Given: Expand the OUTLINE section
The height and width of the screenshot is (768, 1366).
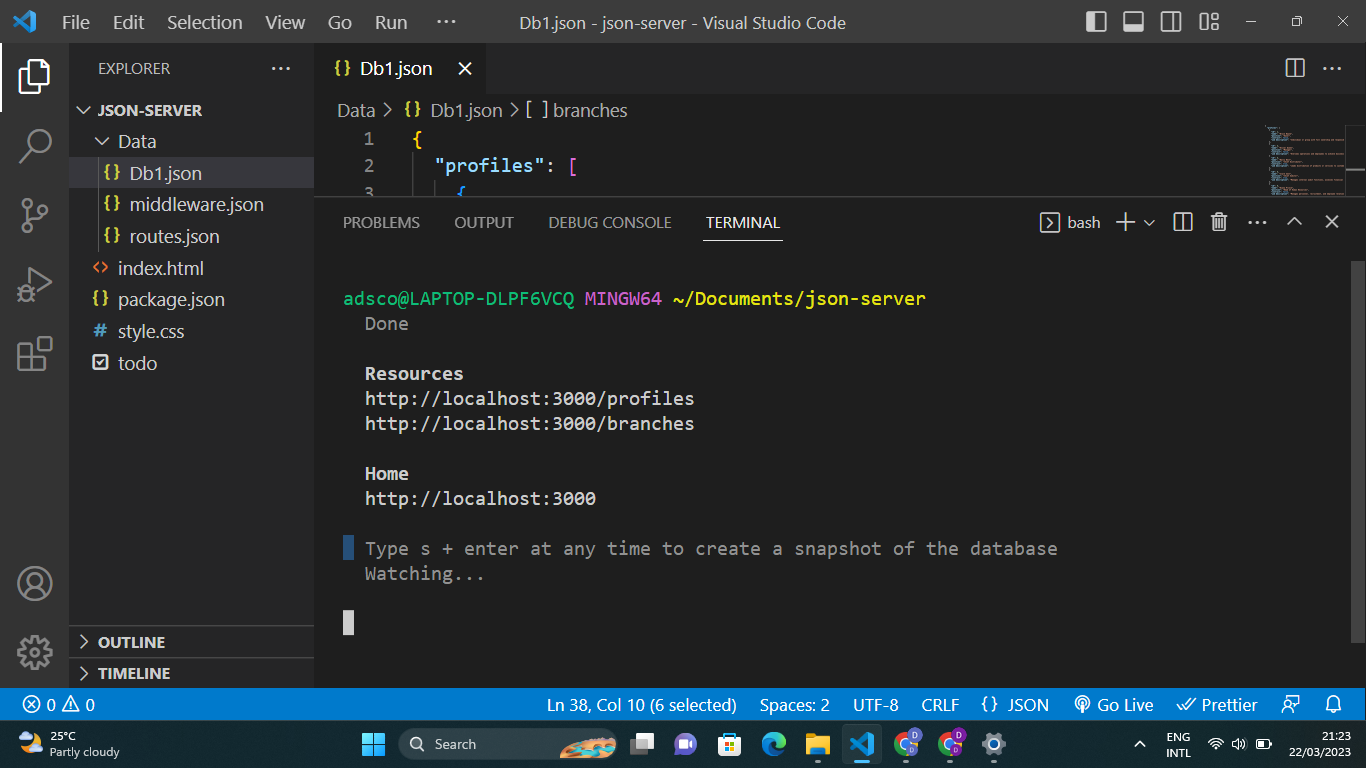Looking at the screenshot, I should 192,642.
